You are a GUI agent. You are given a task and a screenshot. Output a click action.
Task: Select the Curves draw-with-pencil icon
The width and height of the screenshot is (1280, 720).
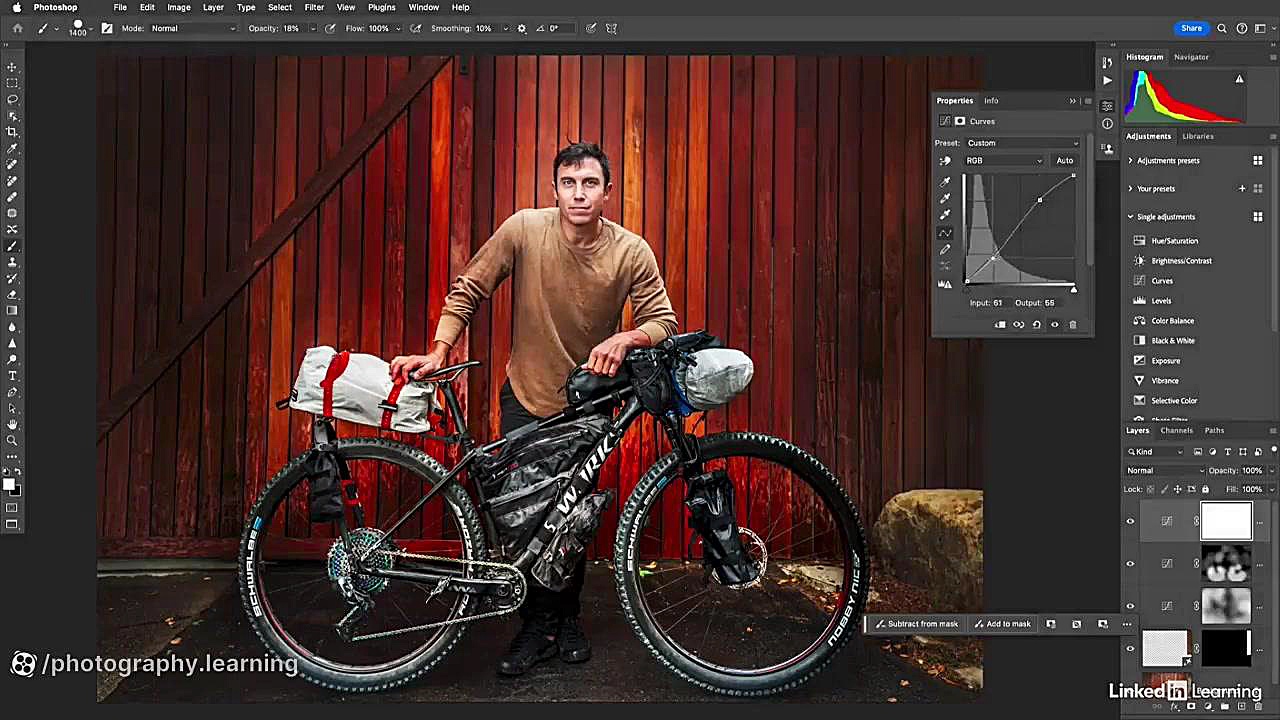(x=945, y=249)
